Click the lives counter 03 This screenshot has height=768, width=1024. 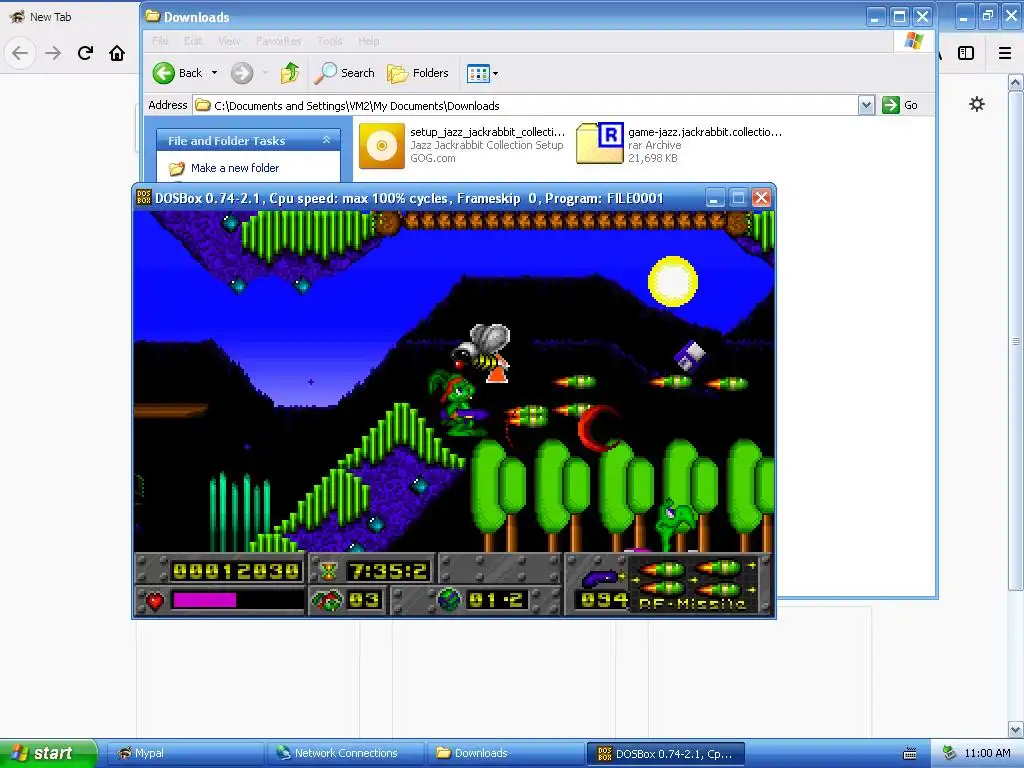[x=364, y=600]
